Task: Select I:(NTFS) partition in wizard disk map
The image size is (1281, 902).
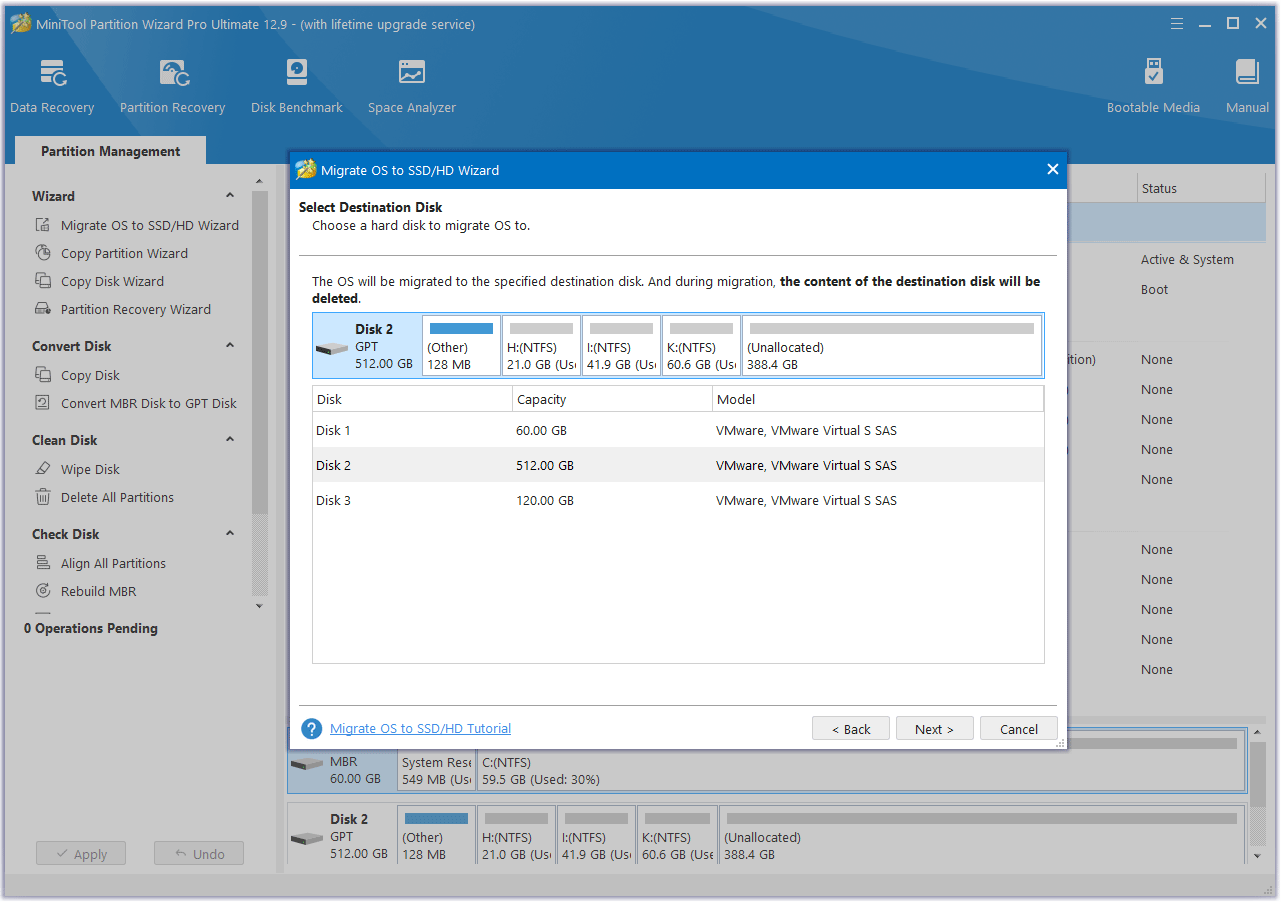Action: (621, 346)
